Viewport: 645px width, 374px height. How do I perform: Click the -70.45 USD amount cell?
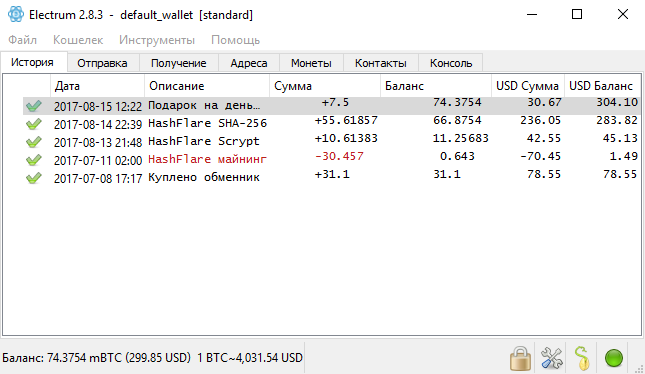click(x=541, y=156)
